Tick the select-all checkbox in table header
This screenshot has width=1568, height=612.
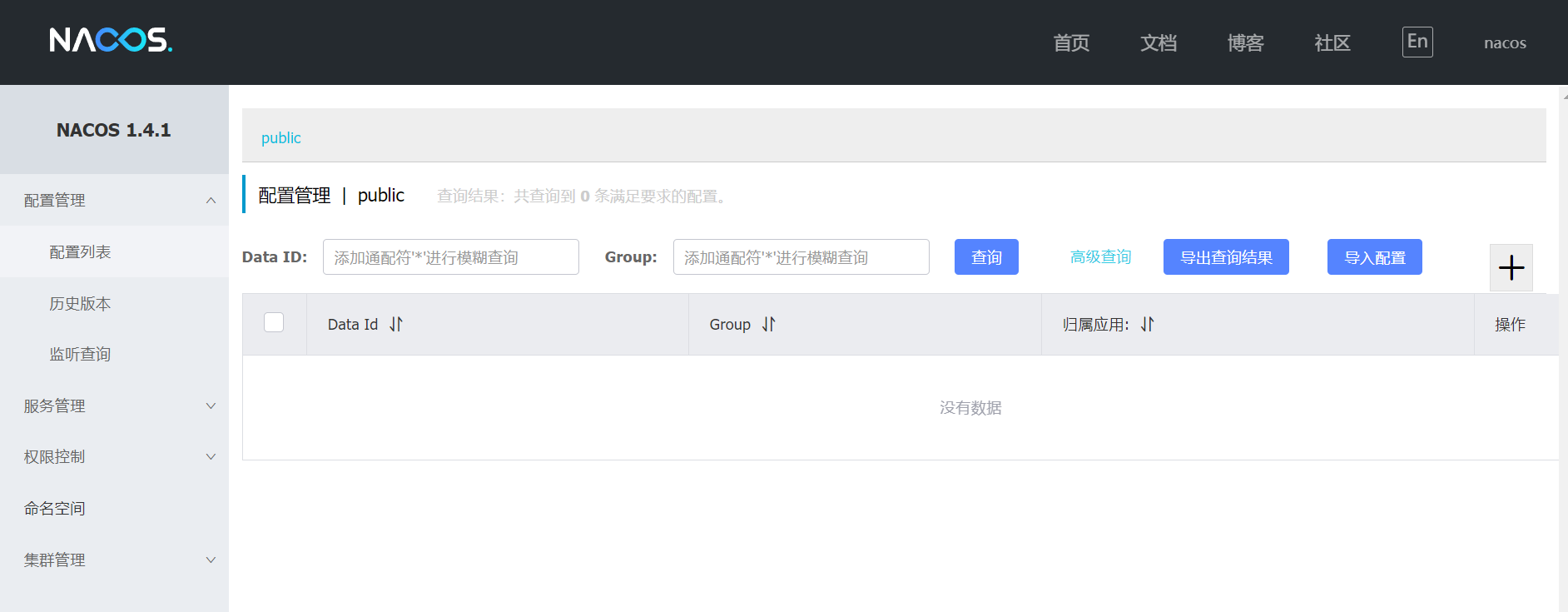pos(274,322)
